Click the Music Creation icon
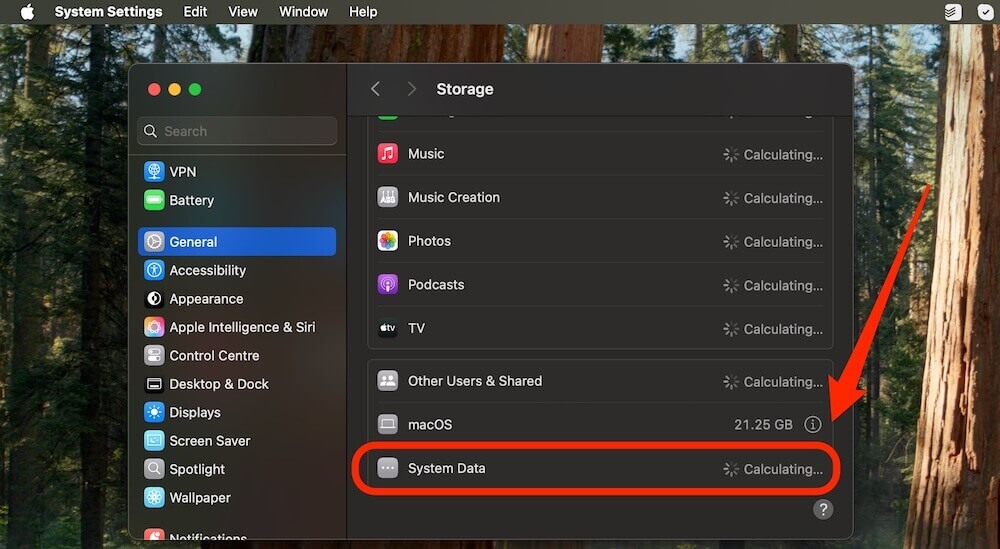The width and height of the screenshot is (1000, 549). point(387,198)
